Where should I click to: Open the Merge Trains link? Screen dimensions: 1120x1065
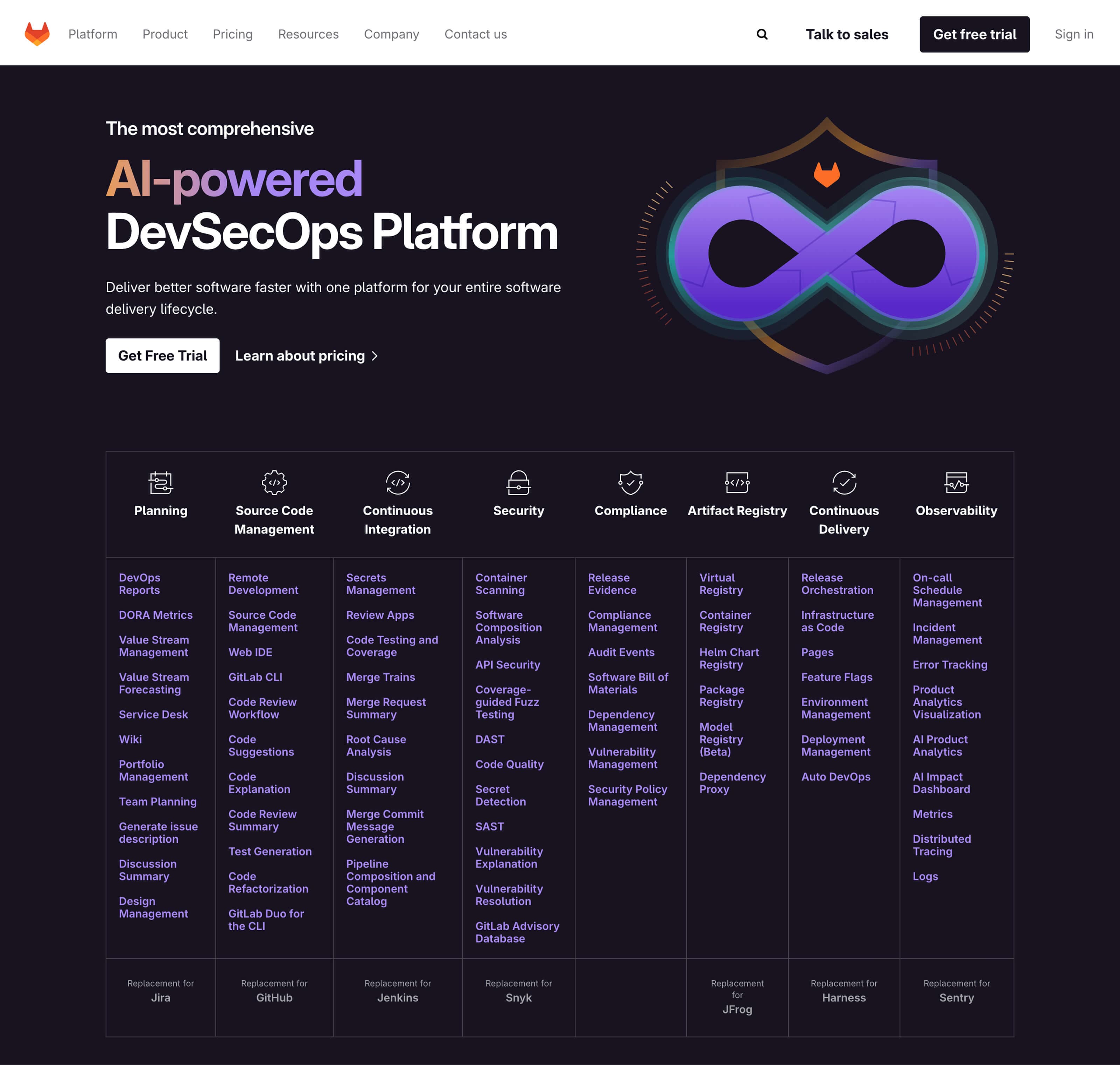[381, 677]
